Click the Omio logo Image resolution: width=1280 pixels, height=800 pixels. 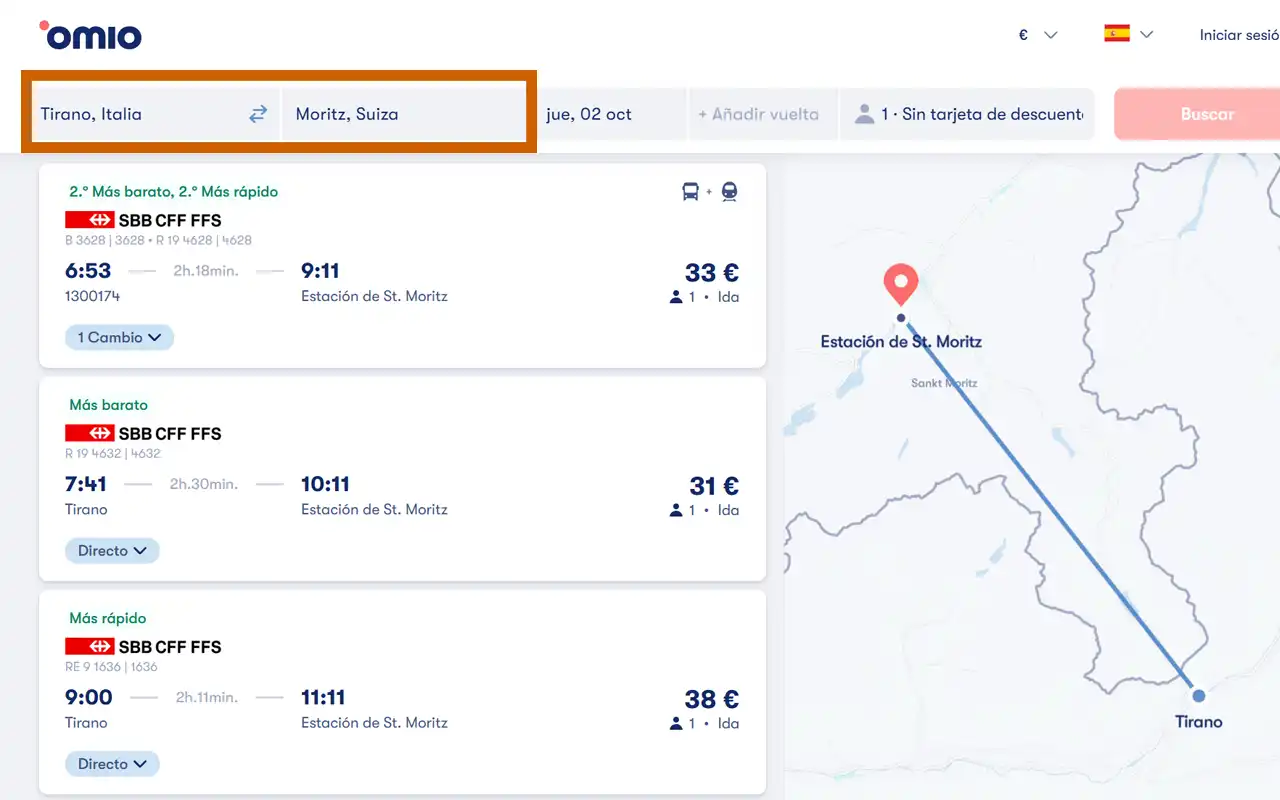[91, 36]
